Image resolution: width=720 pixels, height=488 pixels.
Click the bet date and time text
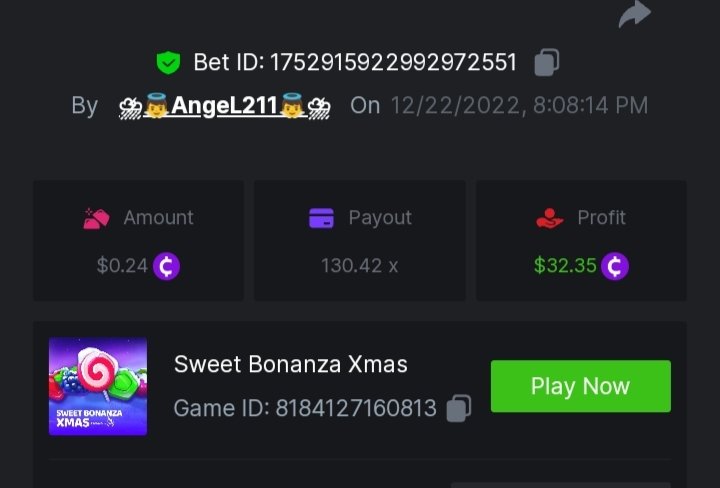pyautogui.click(x=518, y=105)
